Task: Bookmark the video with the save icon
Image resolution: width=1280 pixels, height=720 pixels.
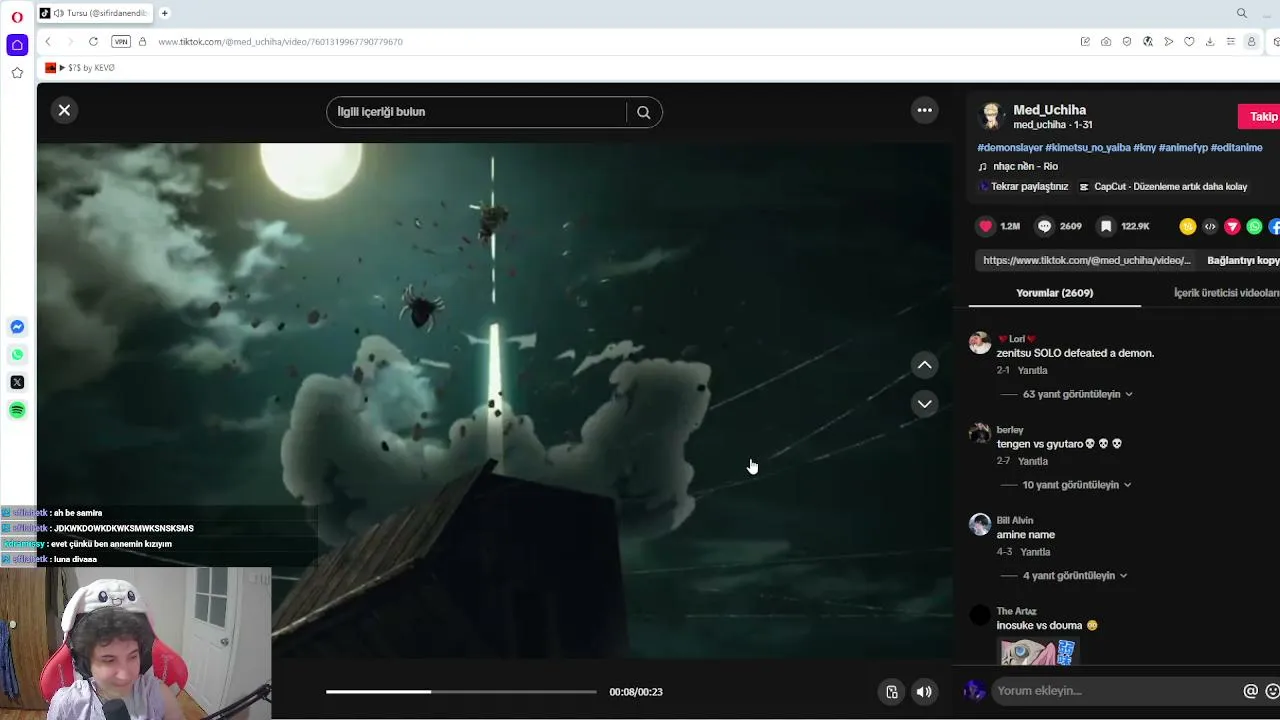Action: click(1106, 226)
